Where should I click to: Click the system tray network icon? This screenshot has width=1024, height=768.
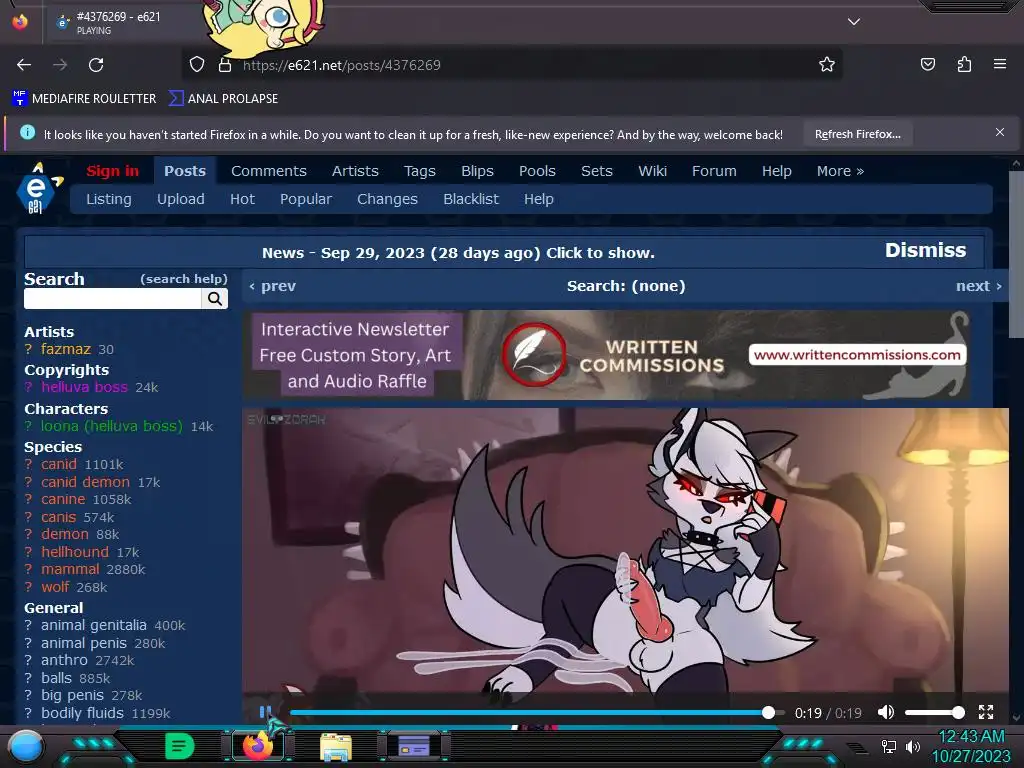pos(888,746)
